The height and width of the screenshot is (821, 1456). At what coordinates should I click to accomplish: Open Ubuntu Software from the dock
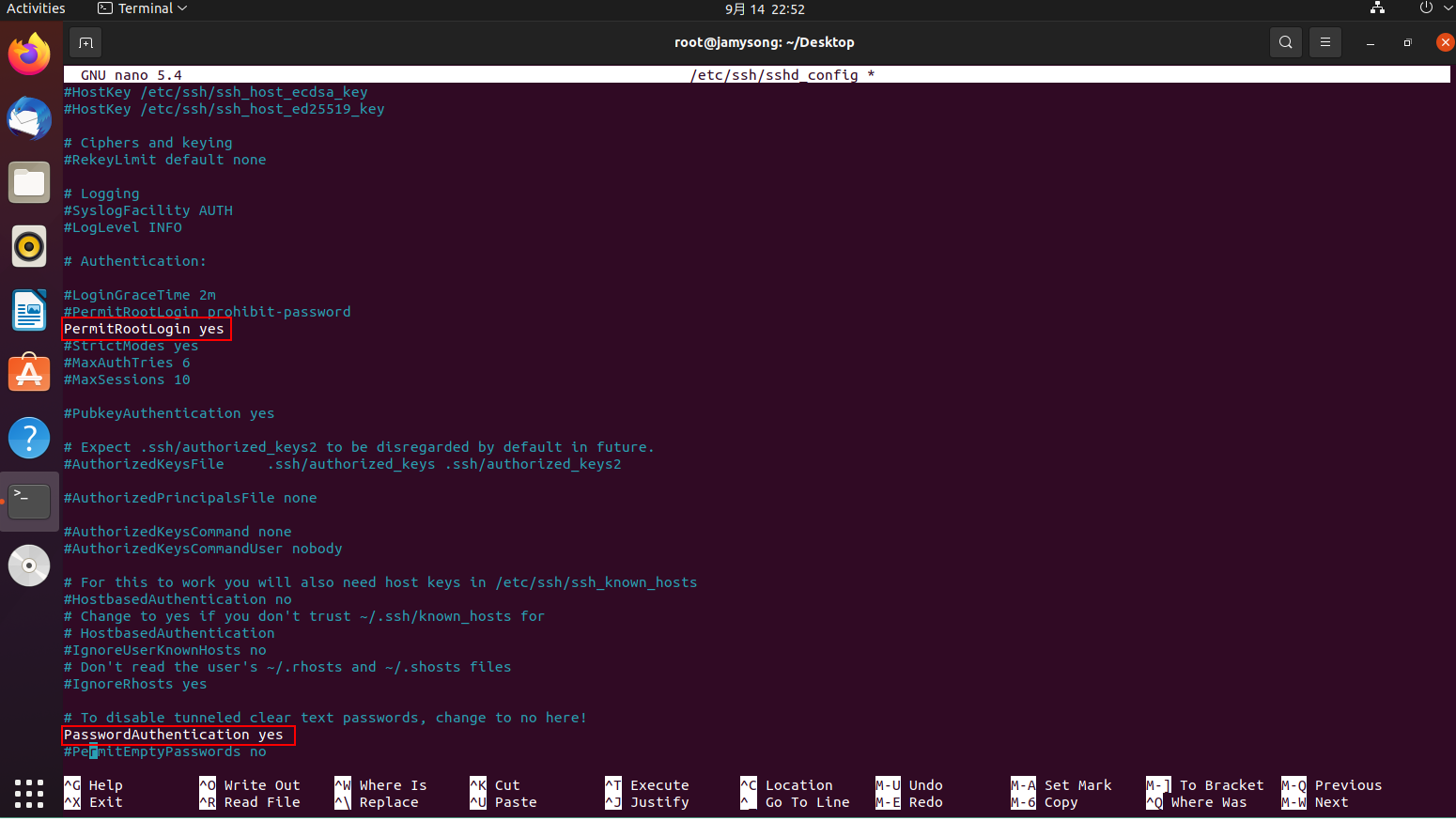click(x=29, y=374)
